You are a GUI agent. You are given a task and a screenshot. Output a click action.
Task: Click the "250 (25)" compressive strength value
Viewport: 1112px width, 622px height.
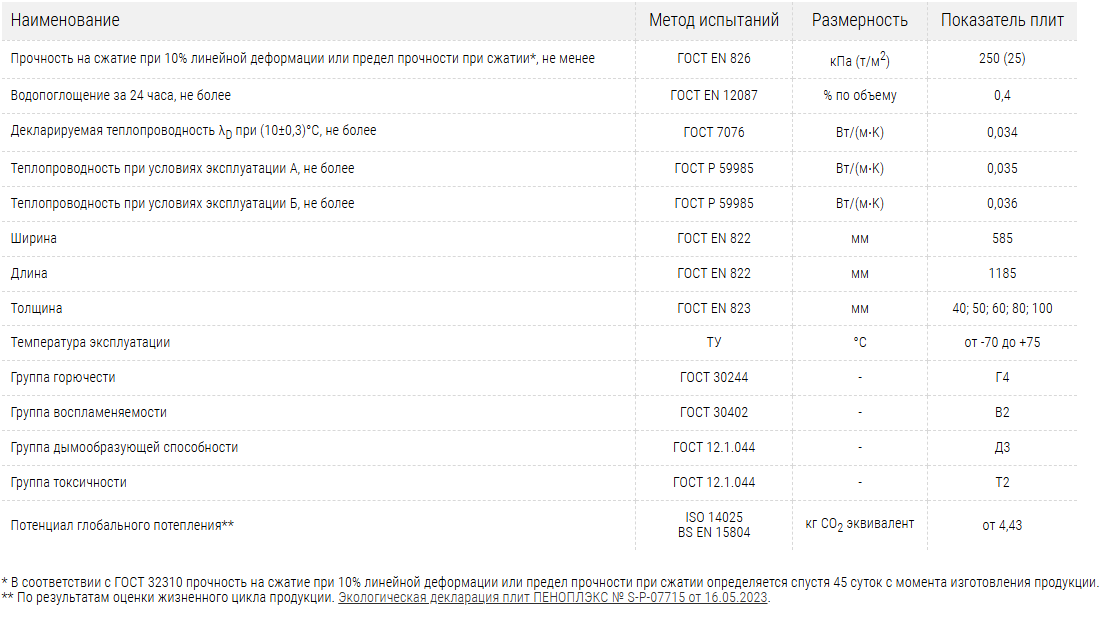[1002, 58]
